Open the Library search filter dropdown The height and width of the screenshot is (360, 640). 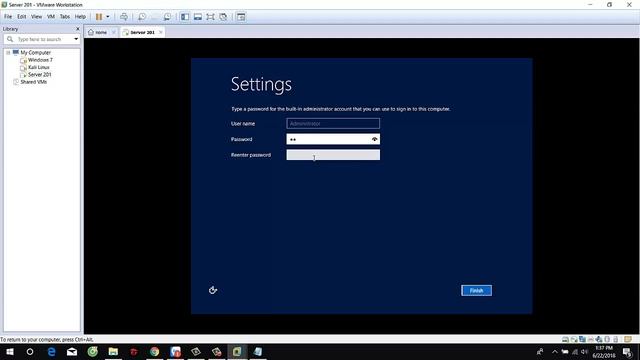pos(76,39)
